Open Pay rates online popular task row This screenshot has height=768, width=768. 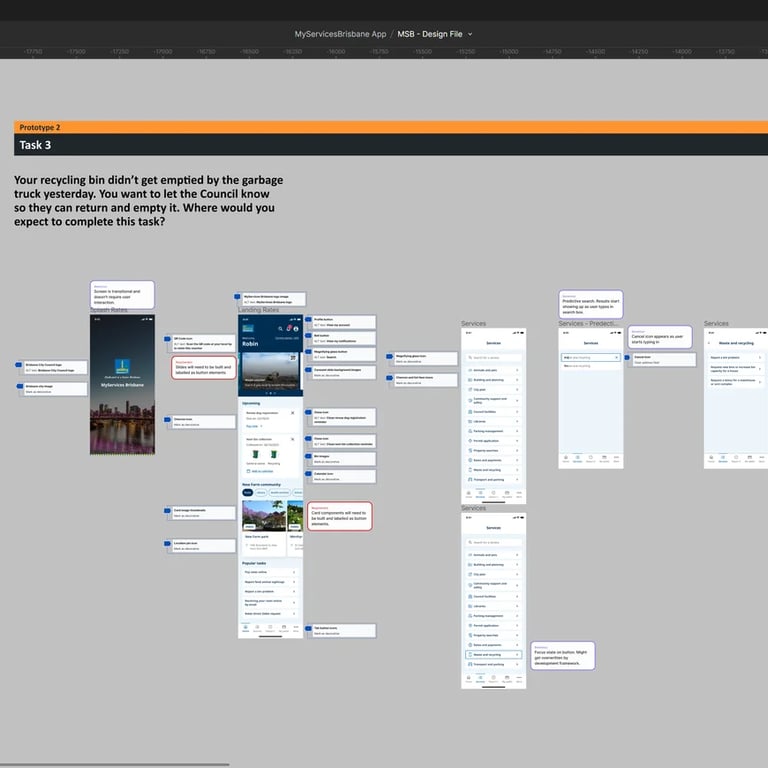270,572
